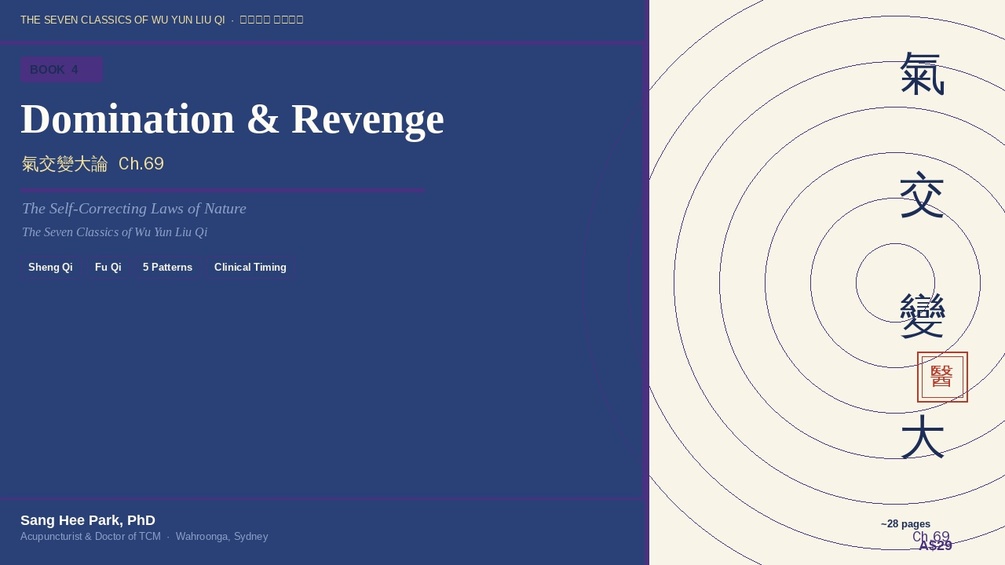Click The Self-Correcting Laws of Nature tagline
This screenshot has width=1005, height=565.
pos(134,208)
